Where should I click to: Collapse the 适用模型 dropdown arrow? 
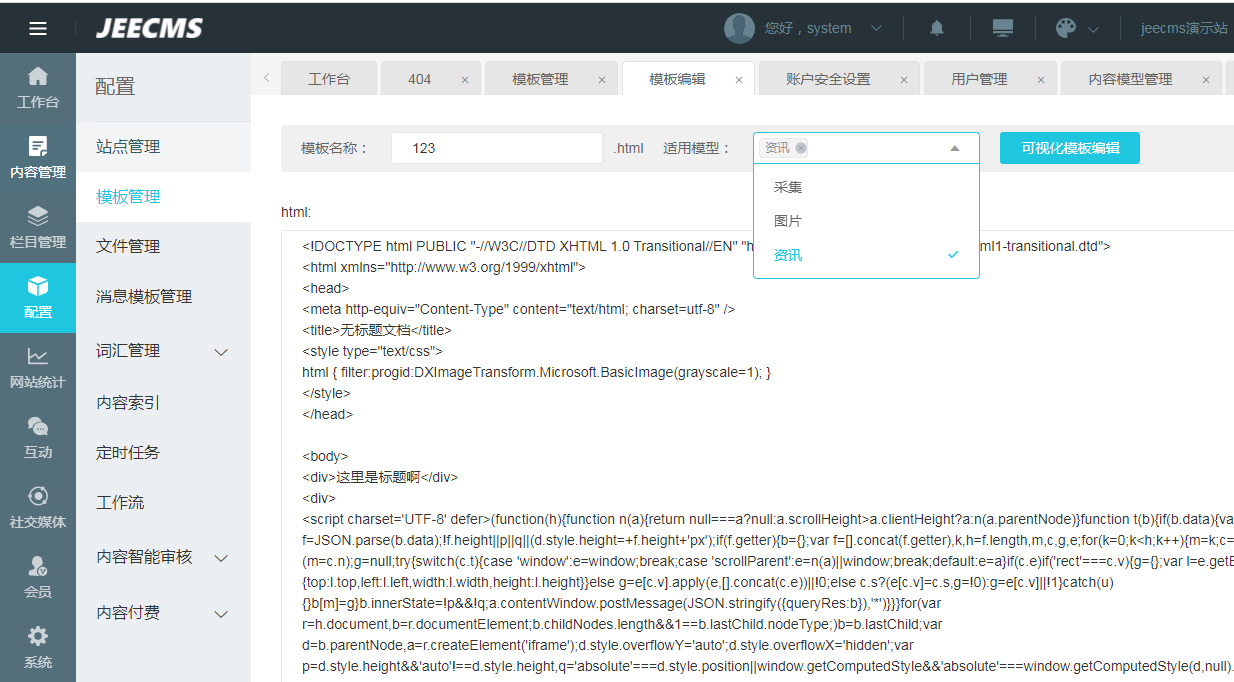(955, 148)
